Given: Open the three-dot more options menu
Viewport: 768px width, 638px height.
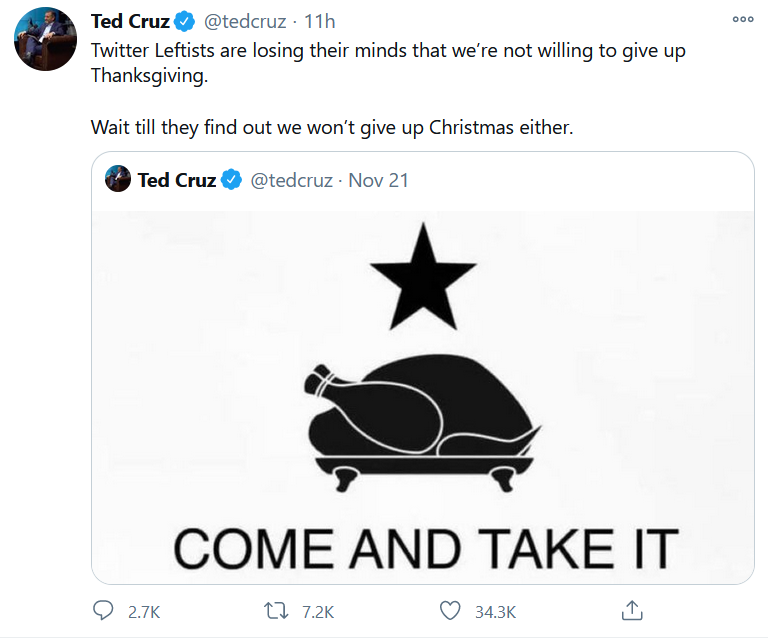Looking at the screenshot, I should pyautogui.click(x=742, y=19).
